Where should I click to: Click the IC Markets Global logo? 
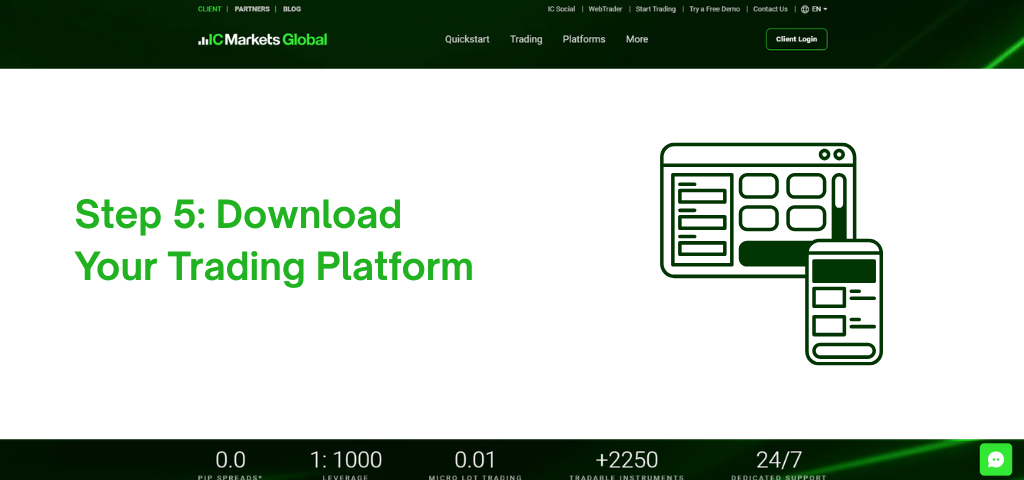(262, 40)
